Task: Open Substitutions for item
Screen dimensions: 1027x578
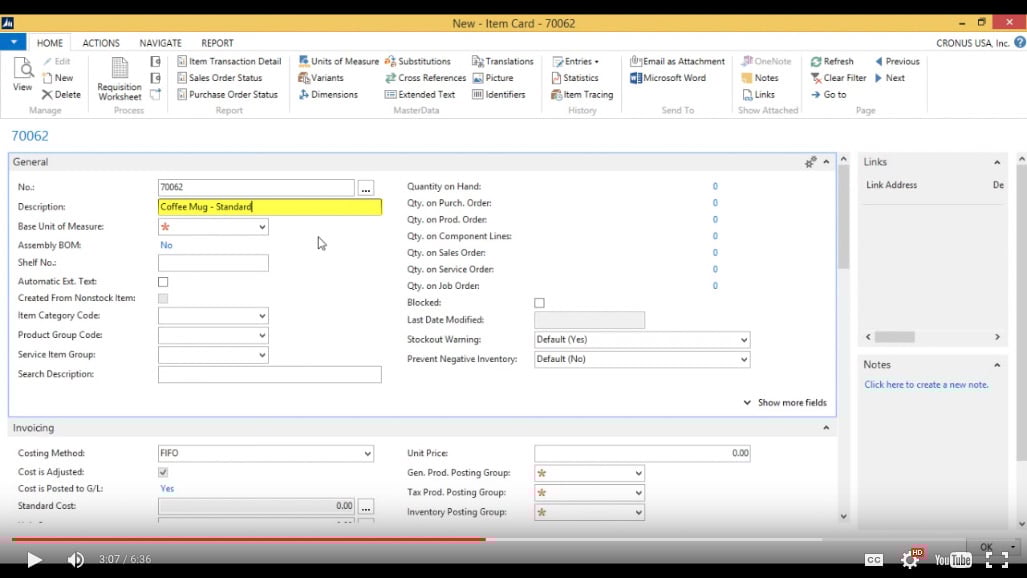Action: pyautogui.click(x=418, y=61)
